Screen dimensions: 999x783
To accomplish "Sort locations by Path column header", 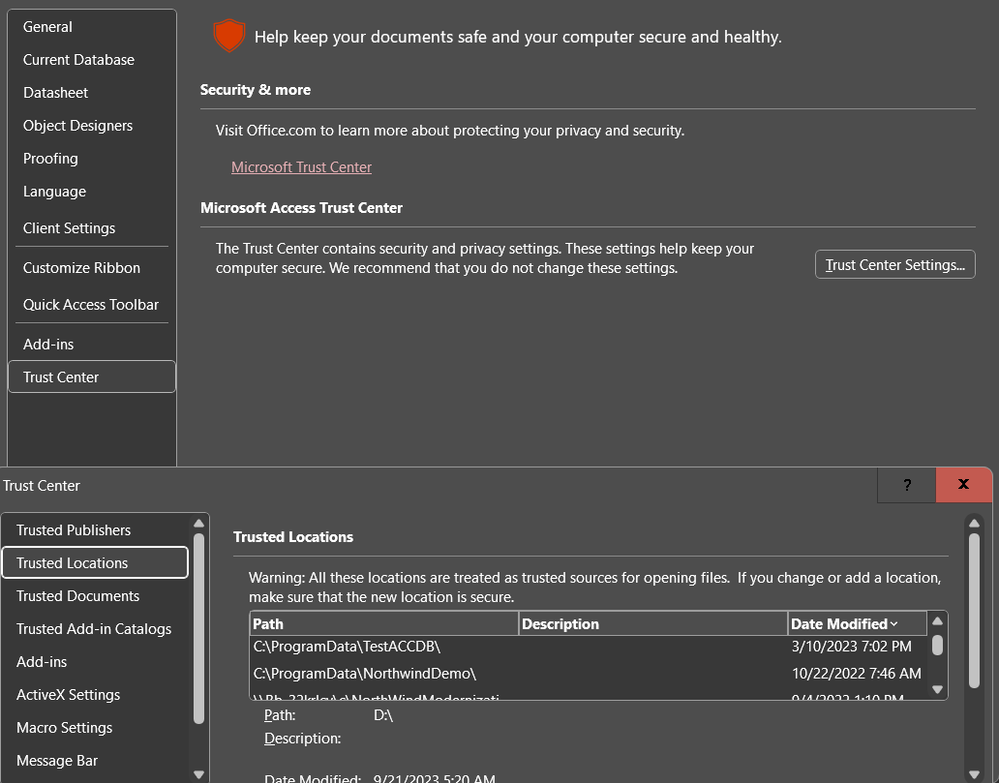I will click(x=384, y=624).
